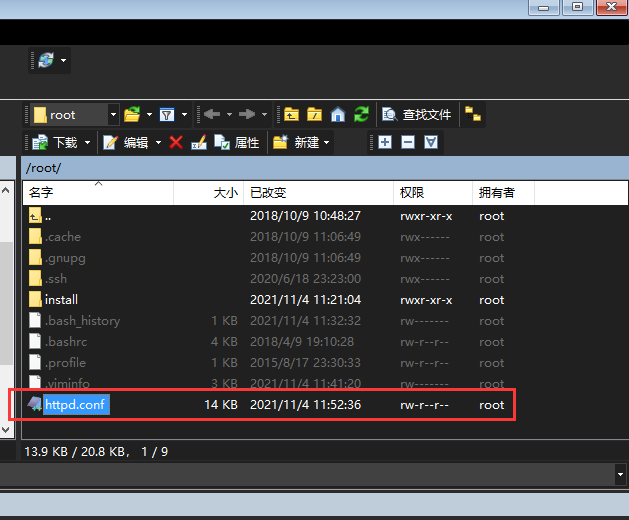Image resolution: width=629 pixels, height=520 pixels.
Task: Click the 编辑 edit button
Action: tap(126, 142)
